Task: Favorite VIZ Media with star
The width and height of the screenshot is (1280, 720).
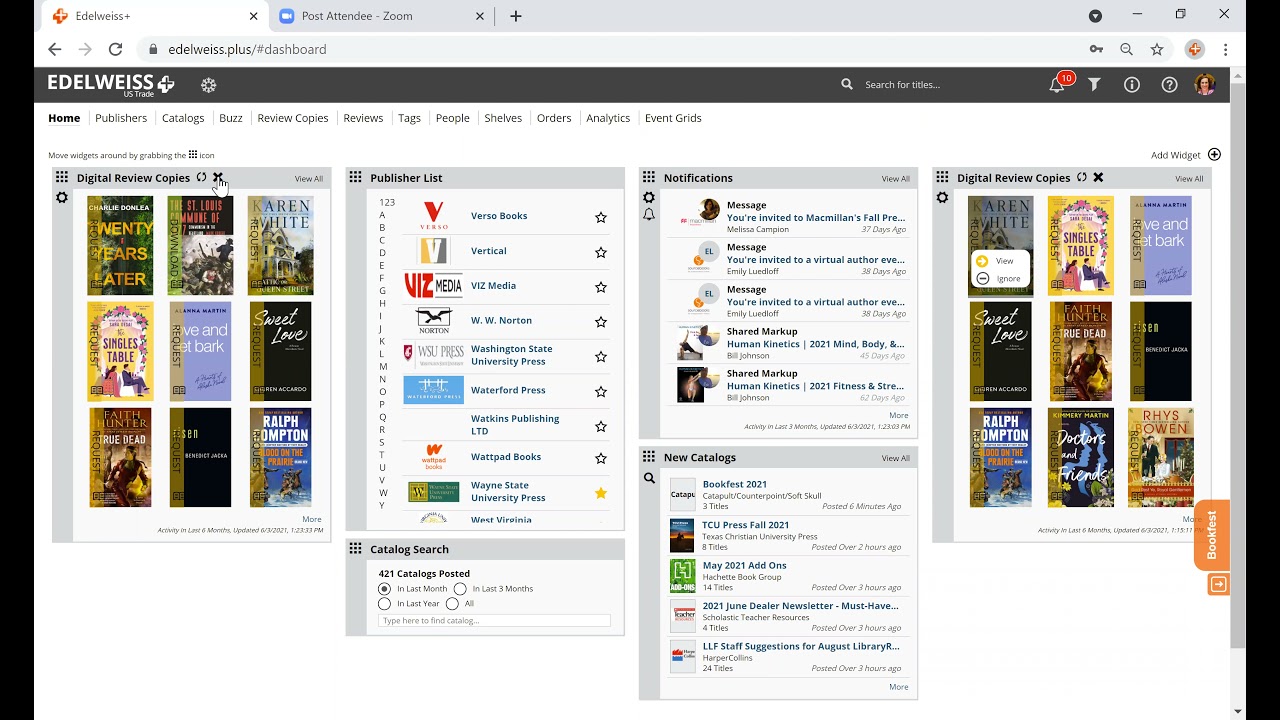Action: click(x=601, y=287)
